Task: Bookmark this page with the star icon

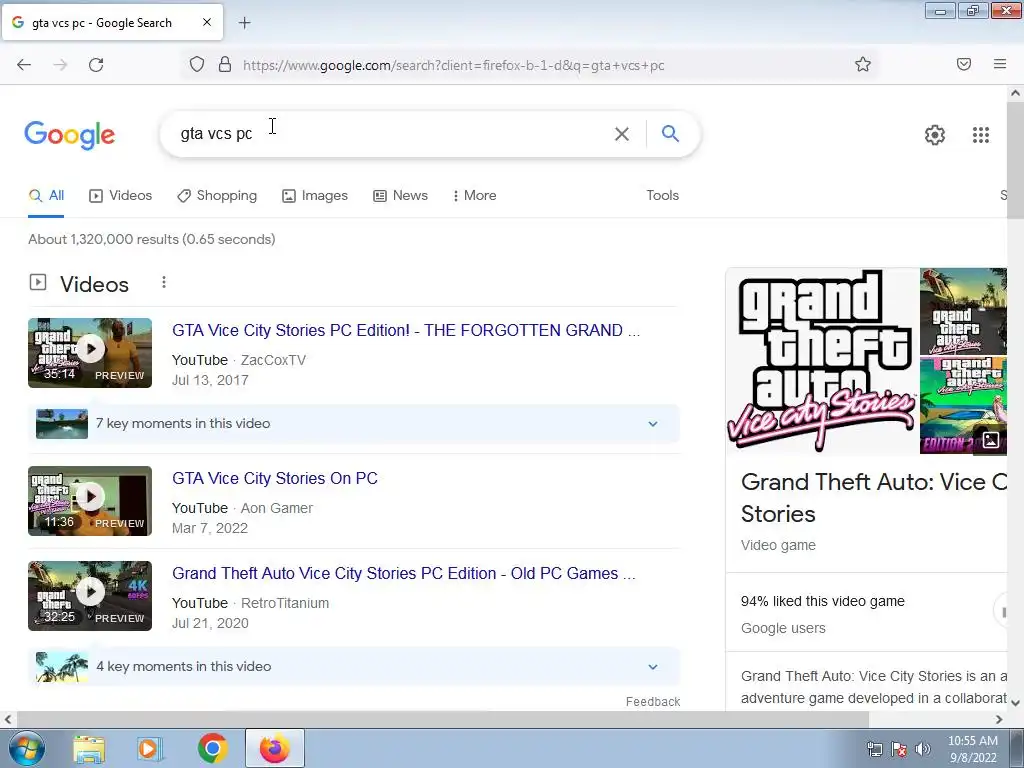Action: 863,64
